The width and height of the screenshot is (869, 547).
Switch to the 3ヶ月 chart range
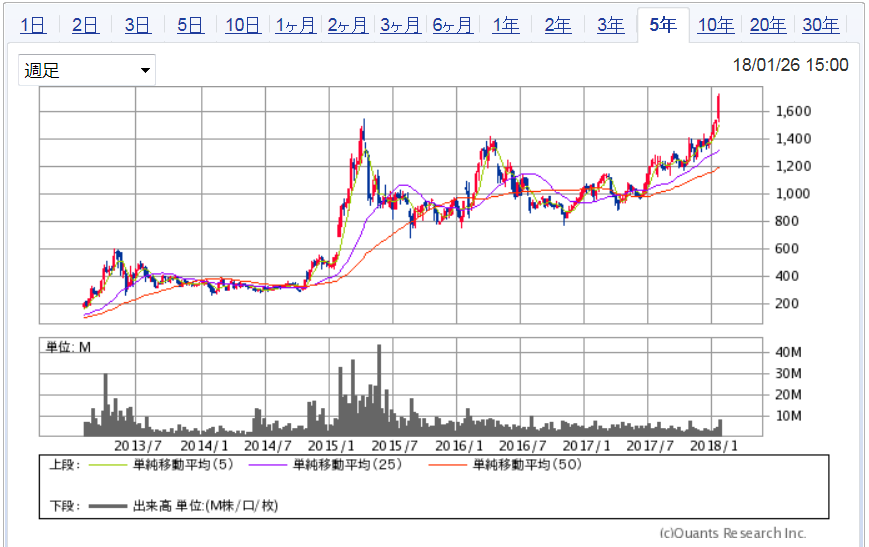click(400, 25)
